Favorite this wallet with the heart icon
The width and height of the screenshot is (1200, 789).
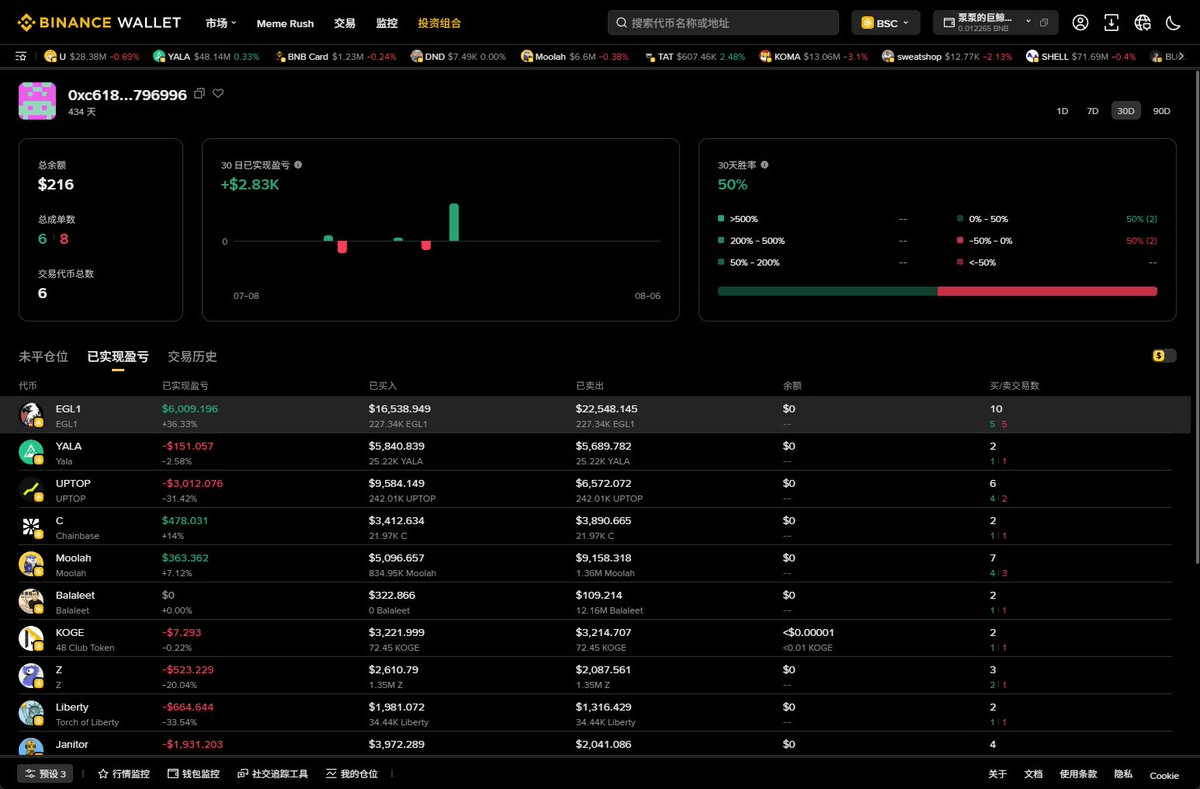[218, 93]
